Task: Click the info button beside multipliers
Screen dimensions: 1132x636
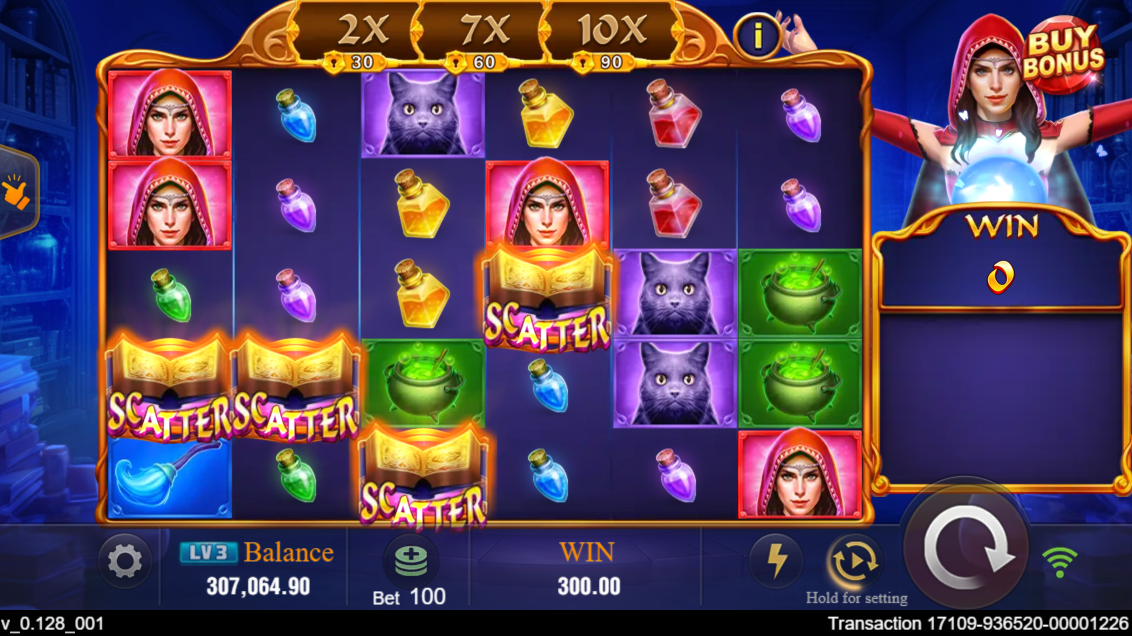Action: (x=757, y=35)
